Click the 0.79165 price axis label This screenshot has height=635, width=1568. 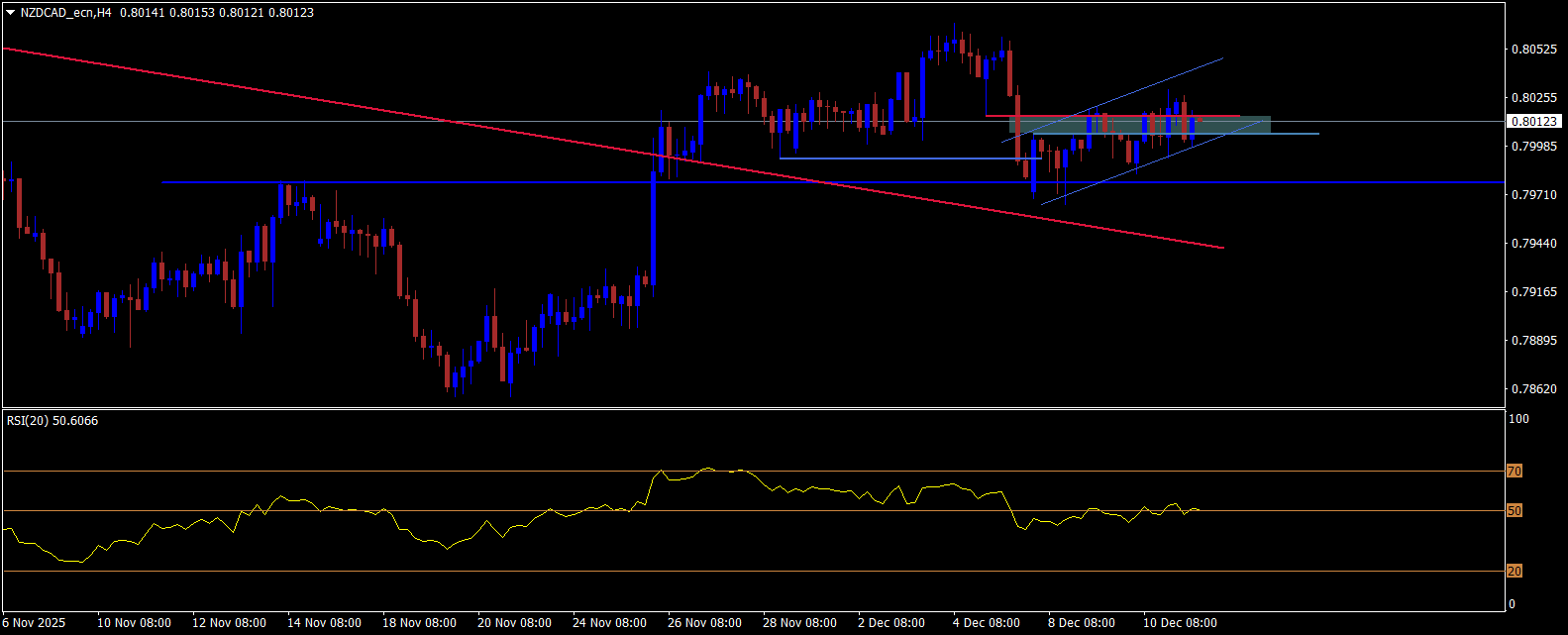coord(1534,292)
